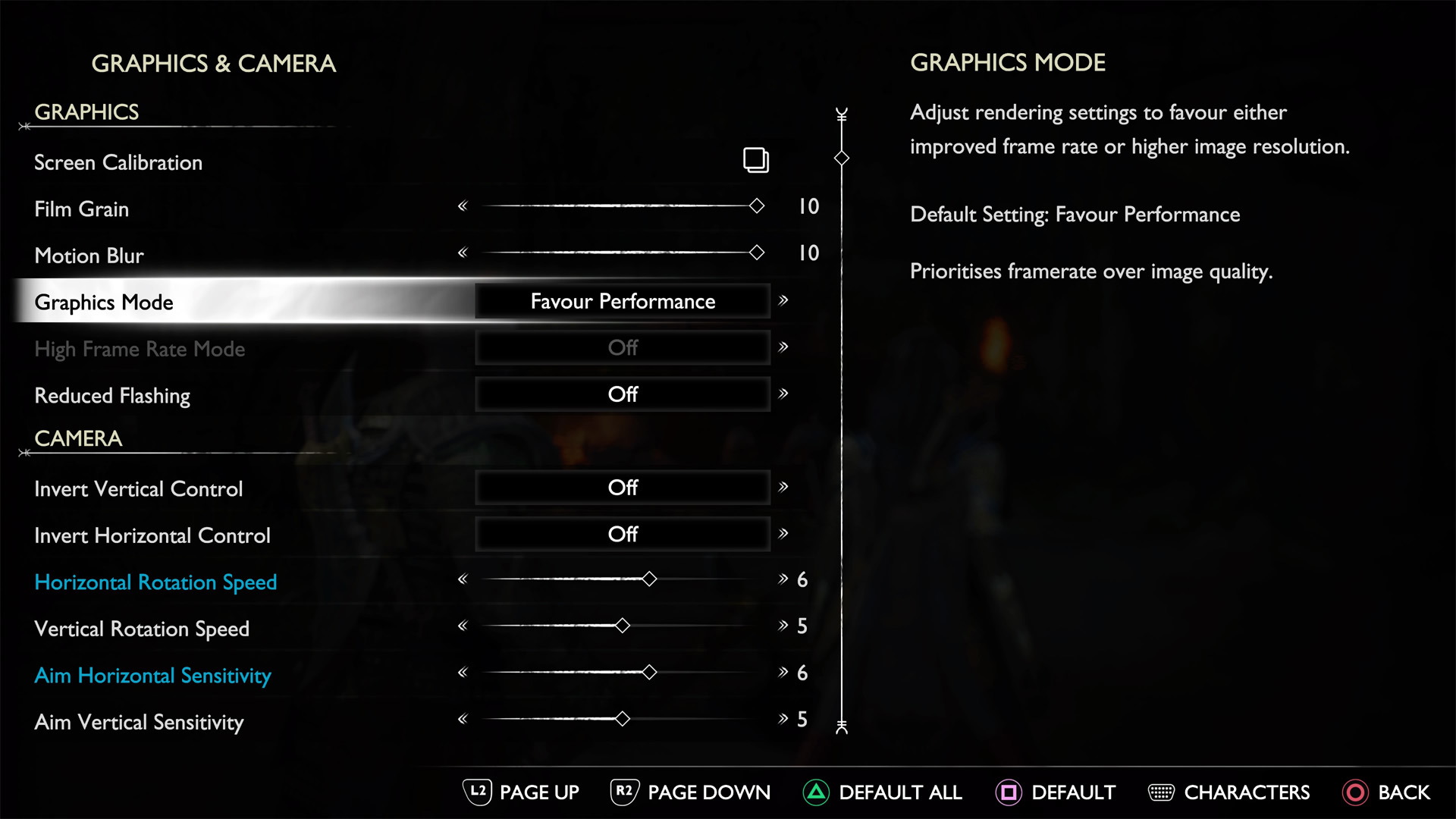Select CAMERA section header
The image size is (1456, 819).
tap(77, 438)
